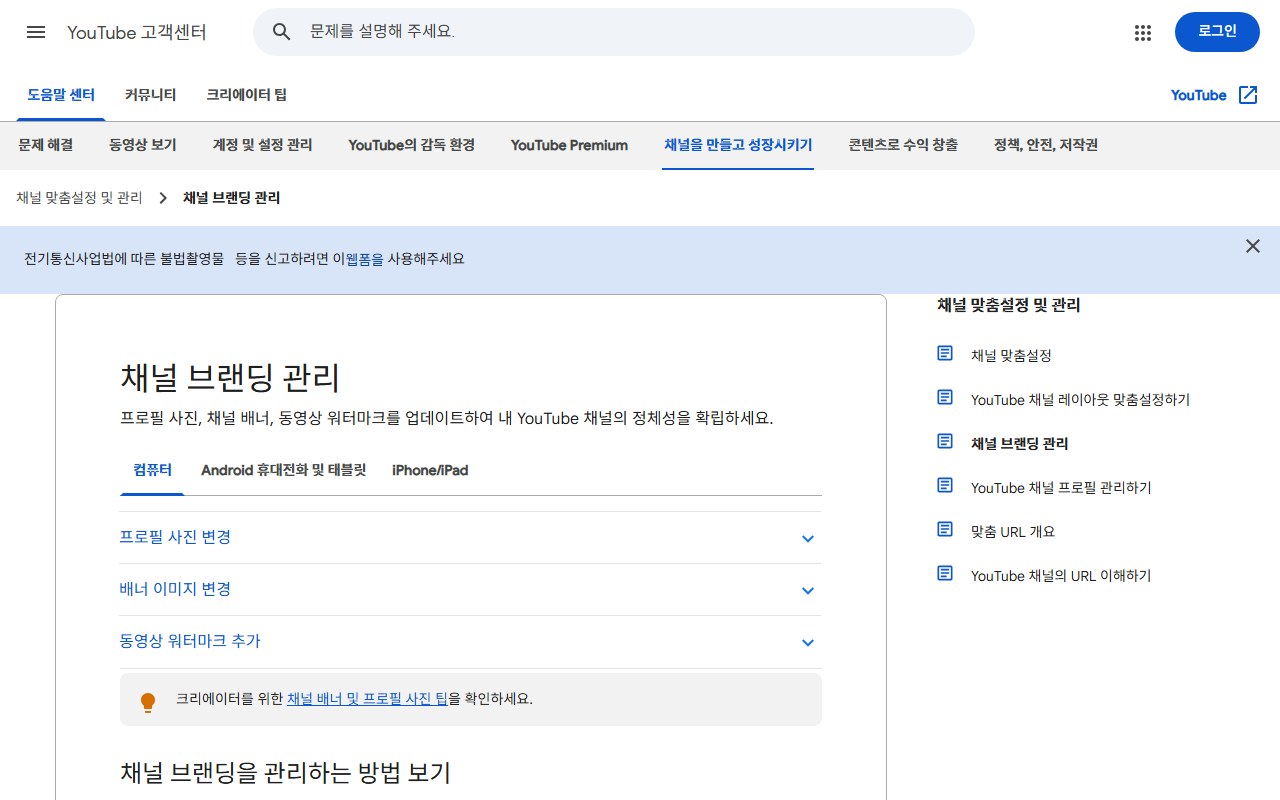Viewport: 1280px width, 800px height.
Task: Open the YouTube external link icon
Action: tap(1248, 95)
